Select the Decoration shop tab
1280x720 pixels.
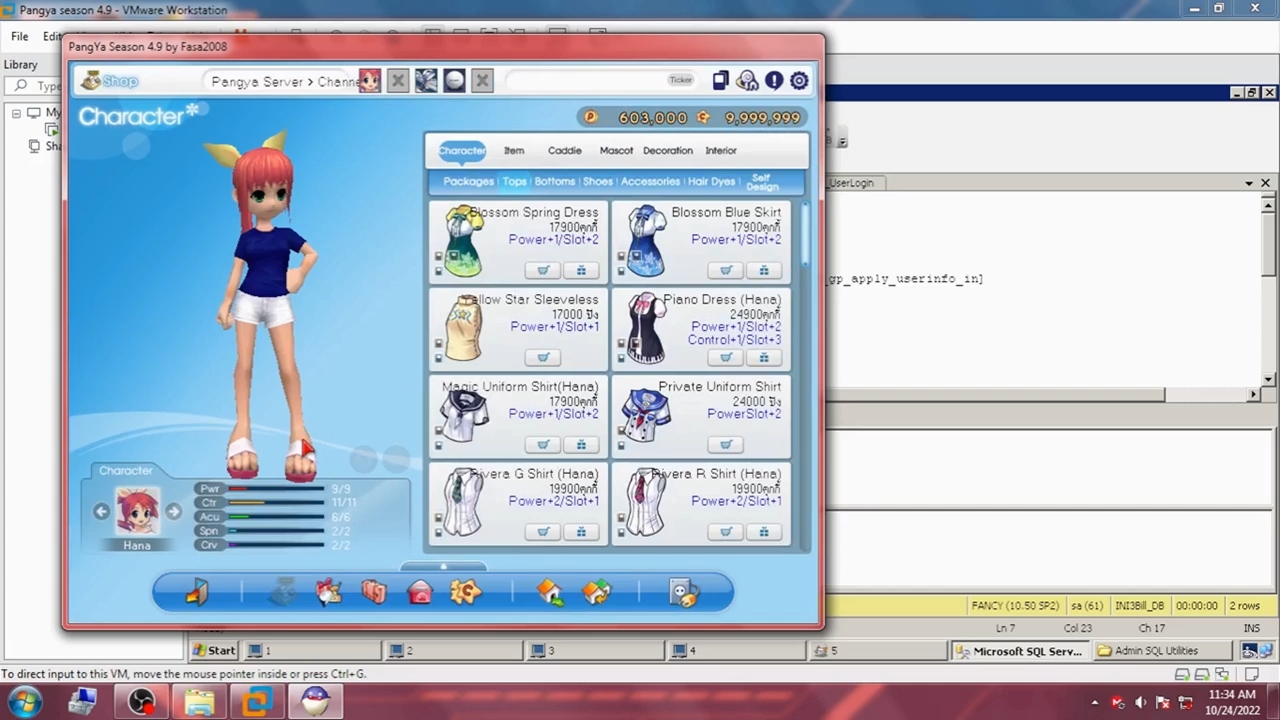667,151
